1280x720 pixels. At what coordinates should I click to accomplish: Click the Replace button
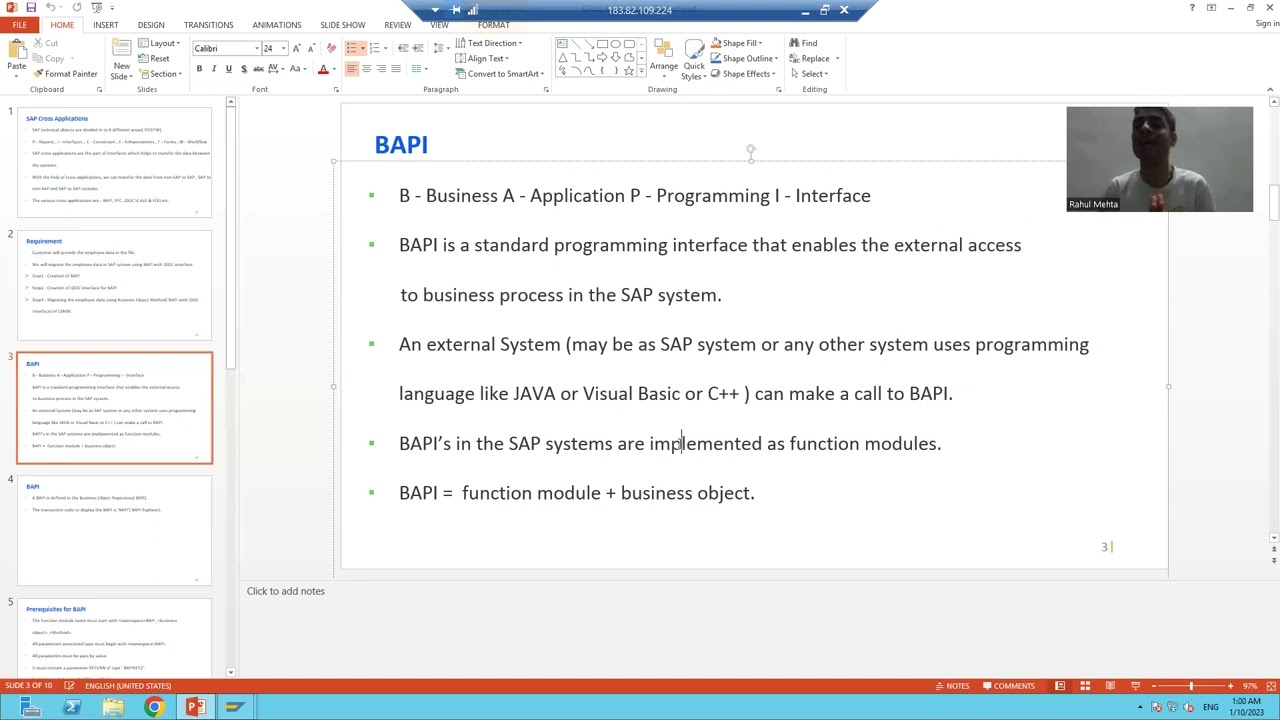[812, 58]
